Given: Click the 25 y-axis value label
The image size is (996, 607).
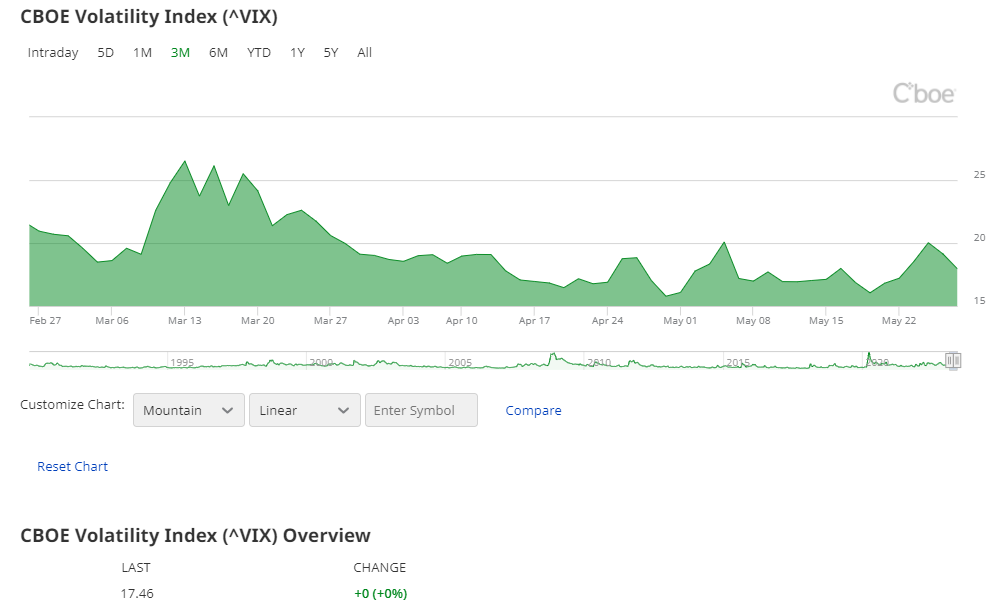Looking at the screenshot, I should 979,175.
